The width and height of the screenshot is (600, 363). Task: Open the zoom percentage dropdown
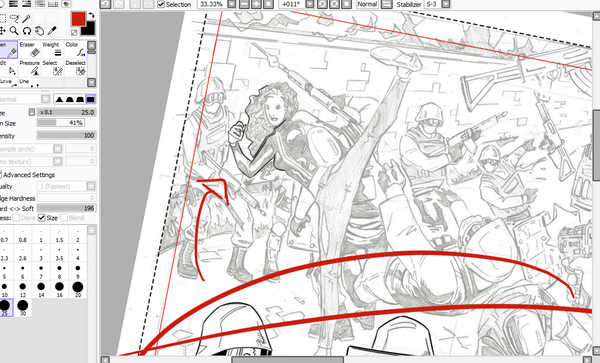pos(232,4)
